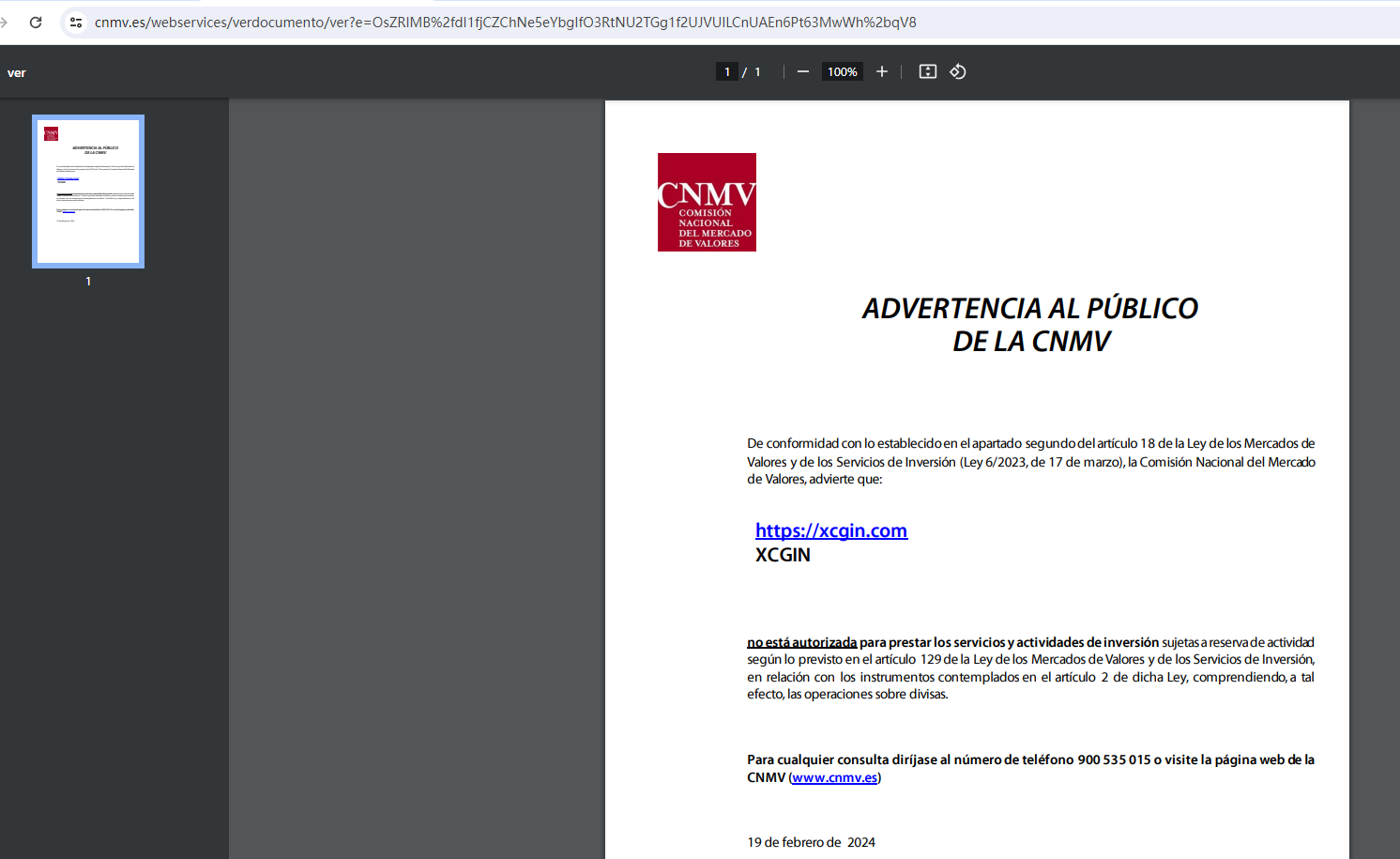1400x859 pixels.
Task: Rotate the document counterclockwise
Action: [x=958, y=71]
